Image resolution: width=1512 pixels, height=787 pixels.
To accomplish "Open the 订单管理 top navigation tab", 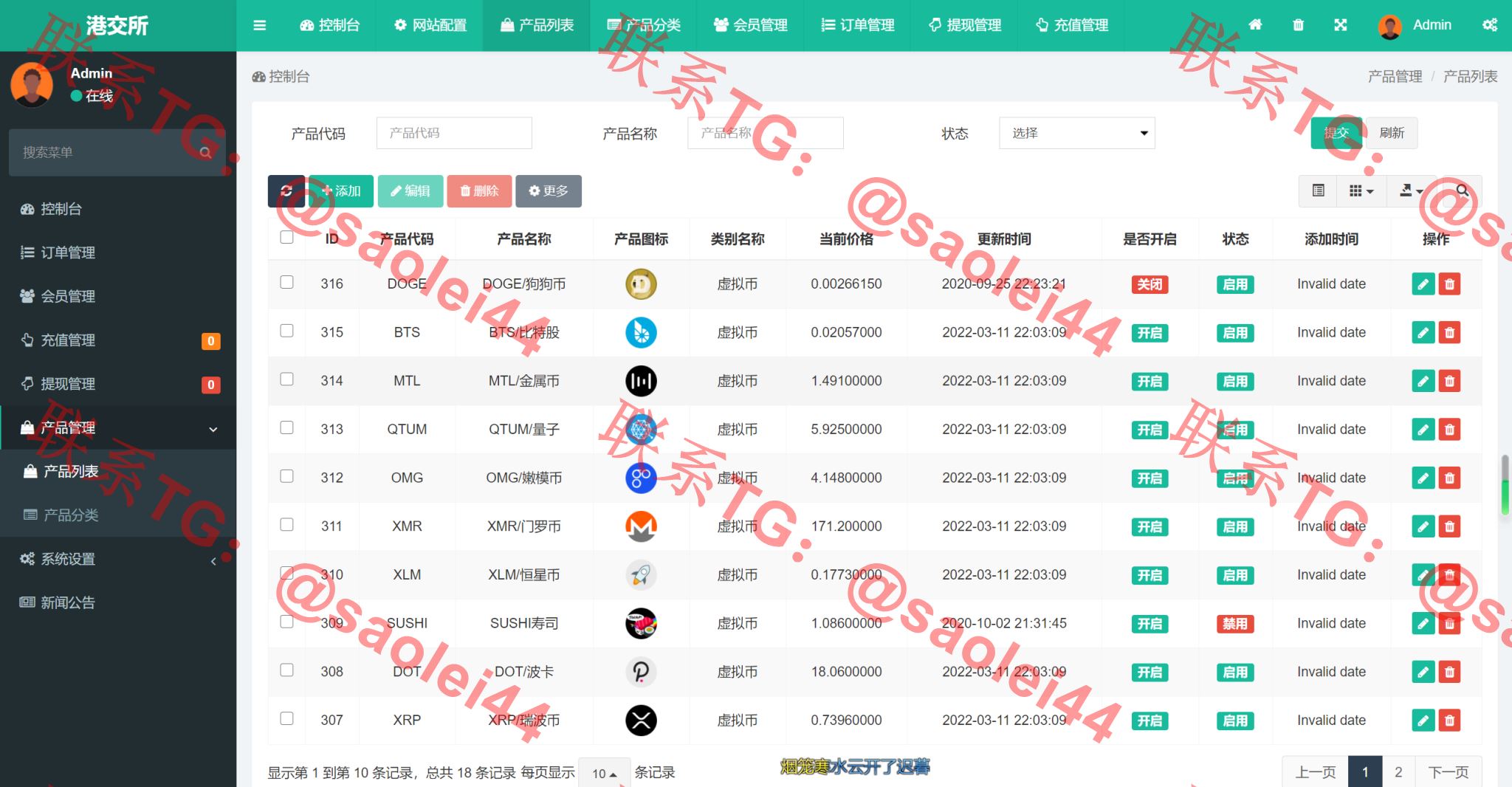I will [x=857, y=25].
